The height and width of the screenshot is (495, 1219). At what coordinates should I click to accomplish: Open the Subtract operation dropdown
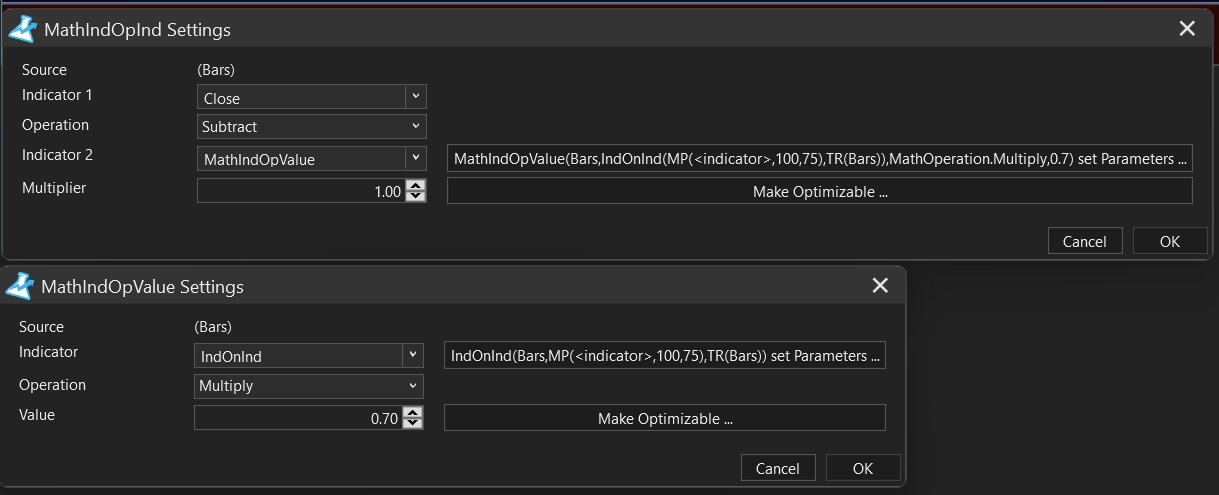312,126
